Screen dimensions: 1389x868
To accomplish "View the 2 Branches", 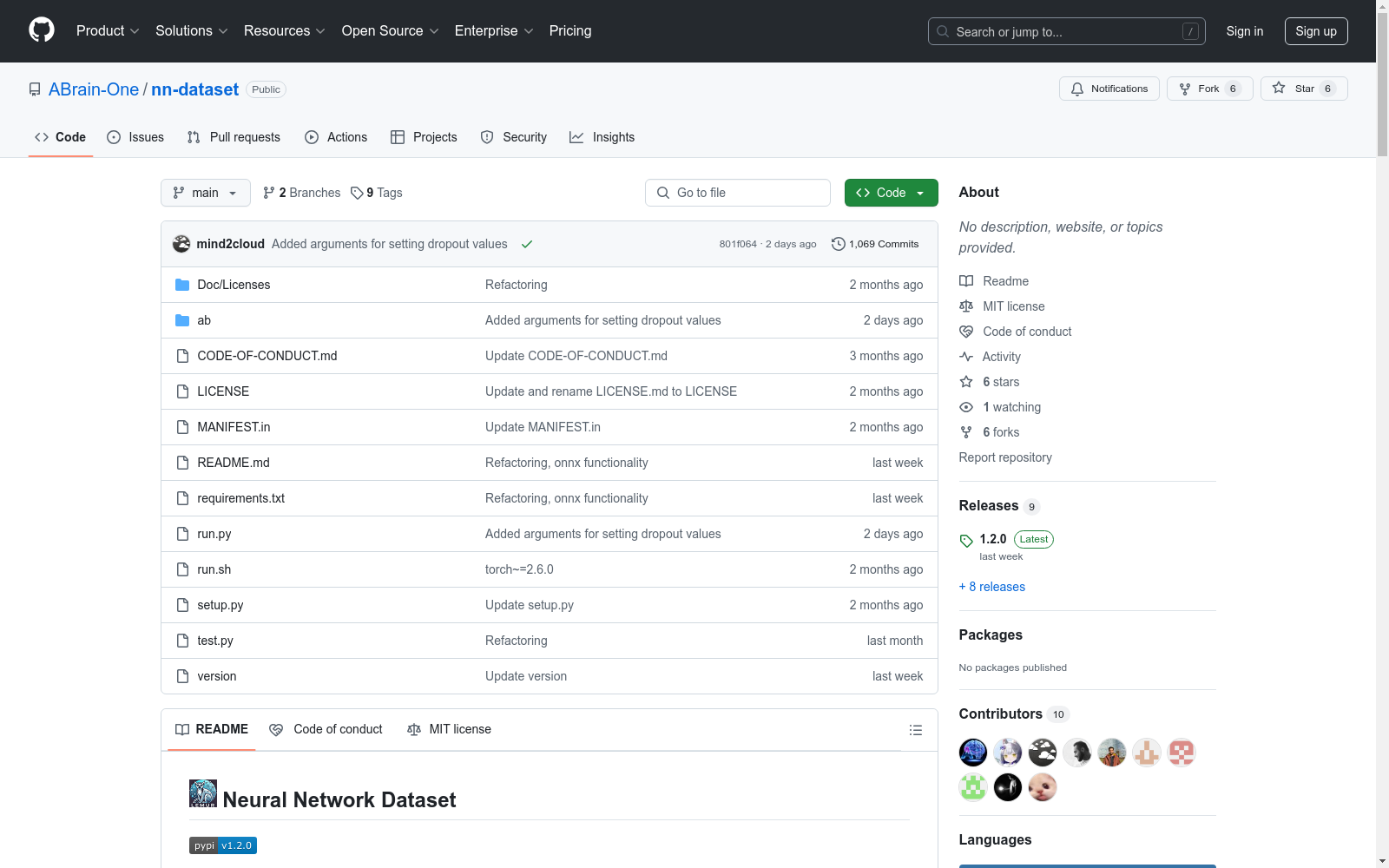I will (x=302, y=193).
